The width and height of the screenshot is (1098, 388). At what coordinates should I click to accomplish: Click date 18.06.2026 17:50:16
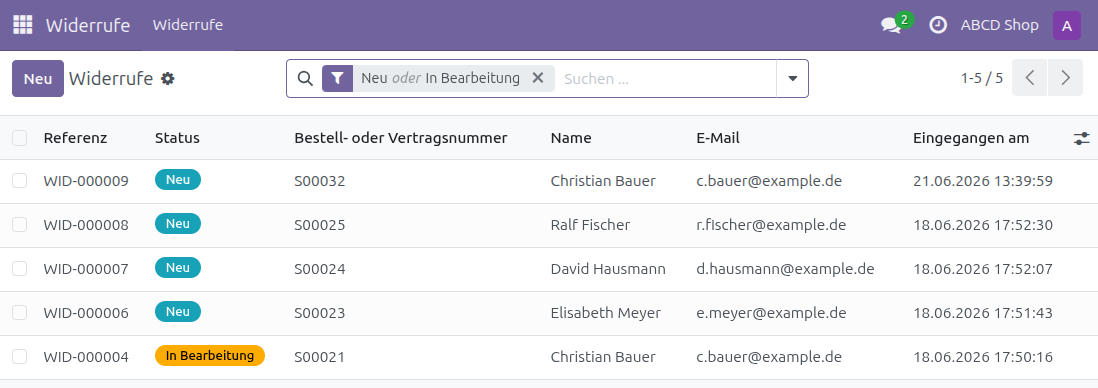(983, 357)
